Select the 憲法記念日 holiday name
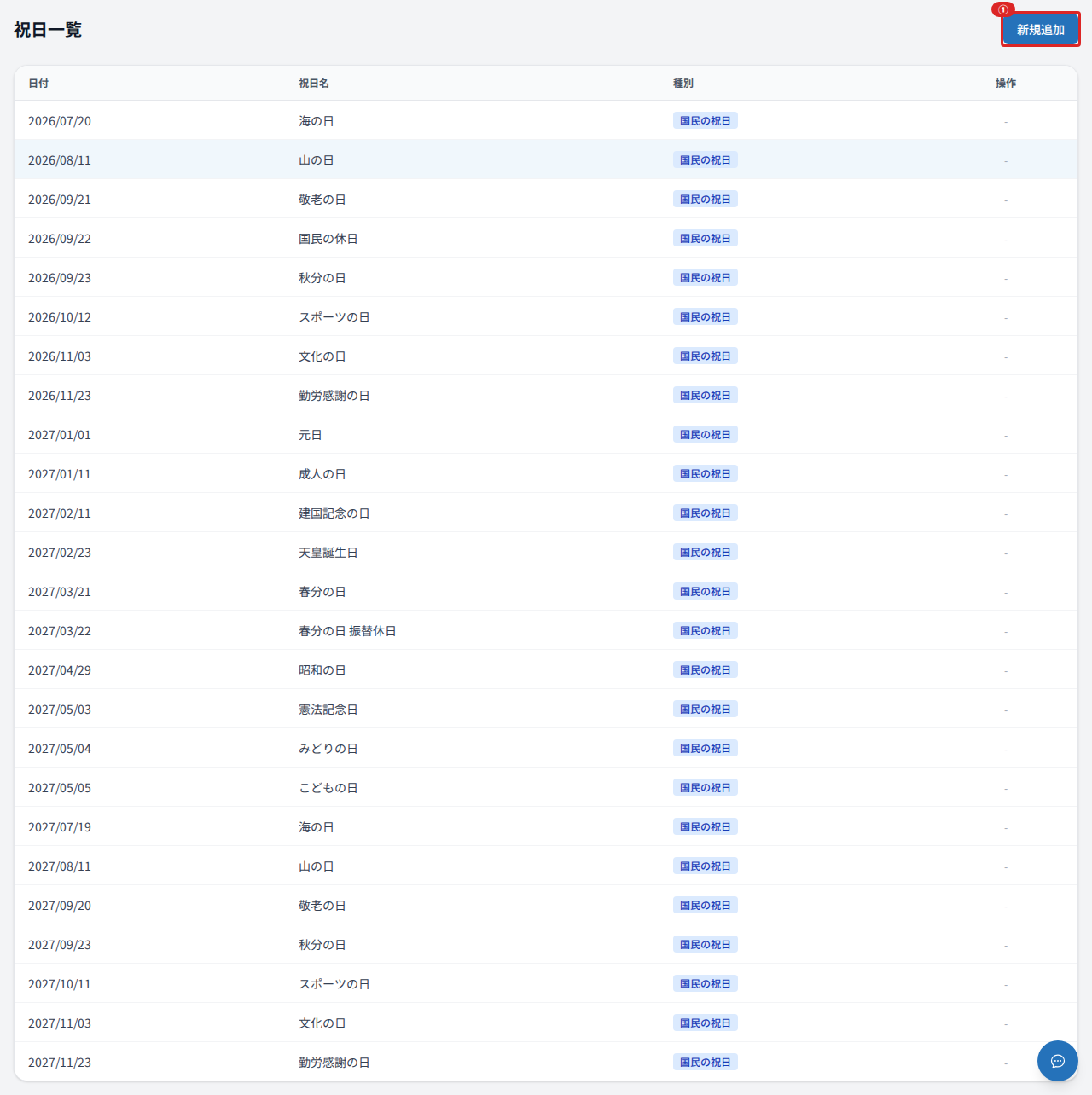 click(328, 710)
